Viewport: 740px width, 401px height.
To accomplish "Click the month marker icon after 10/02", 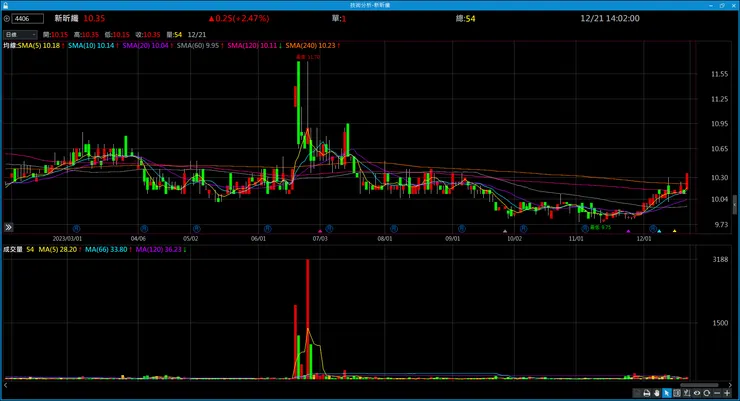I will click(x=523, y=229).
